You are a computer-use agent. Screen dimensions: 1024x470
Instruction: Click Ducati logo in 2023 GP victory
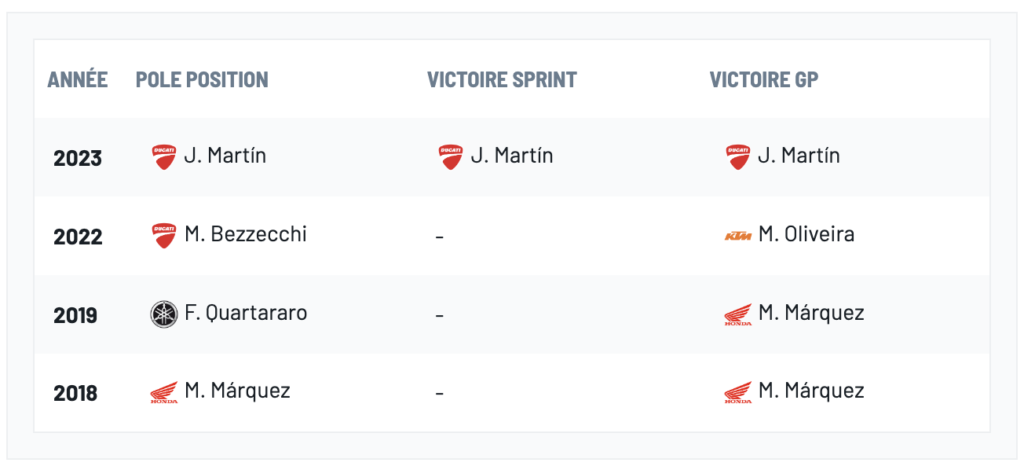click(738, 157)
